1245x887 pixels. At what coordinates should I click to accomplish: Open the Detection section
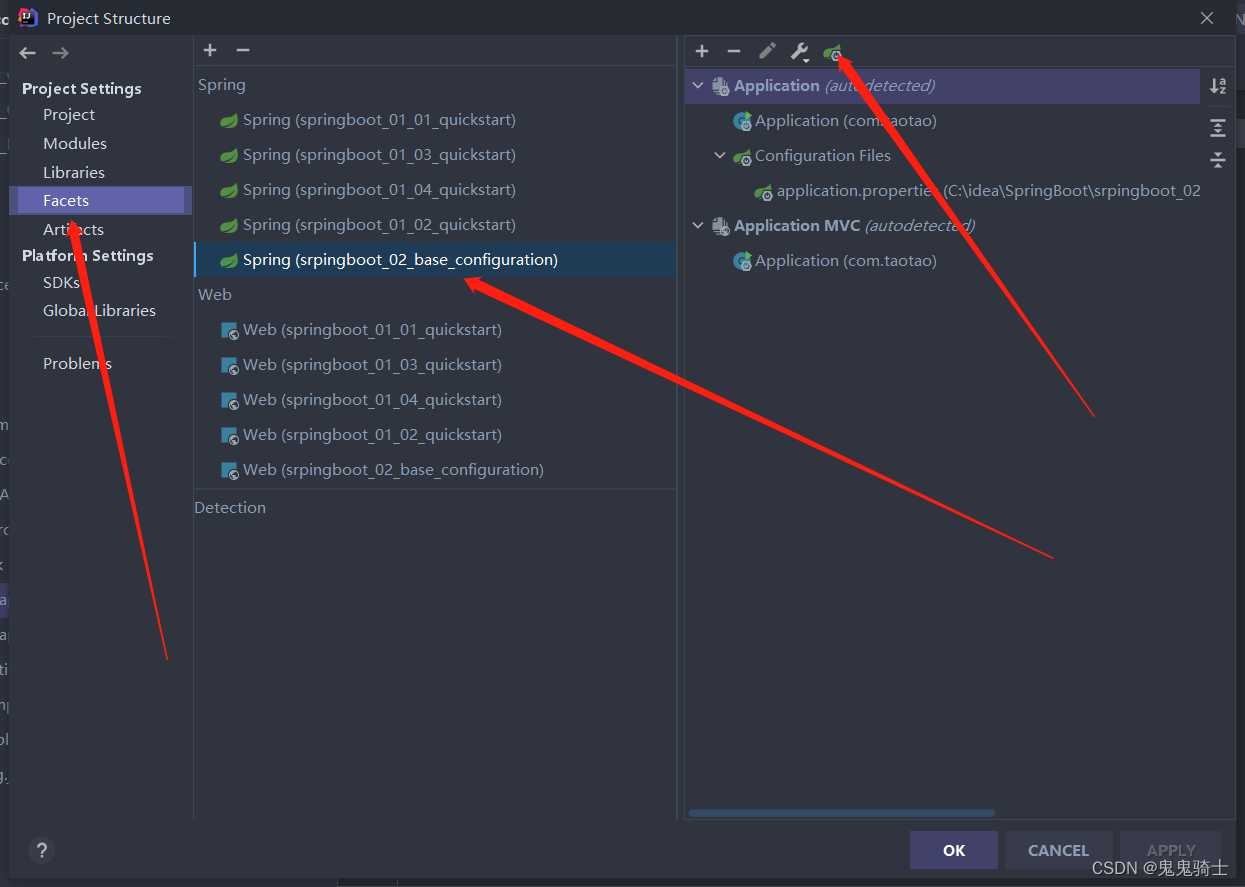click(230, 508)
